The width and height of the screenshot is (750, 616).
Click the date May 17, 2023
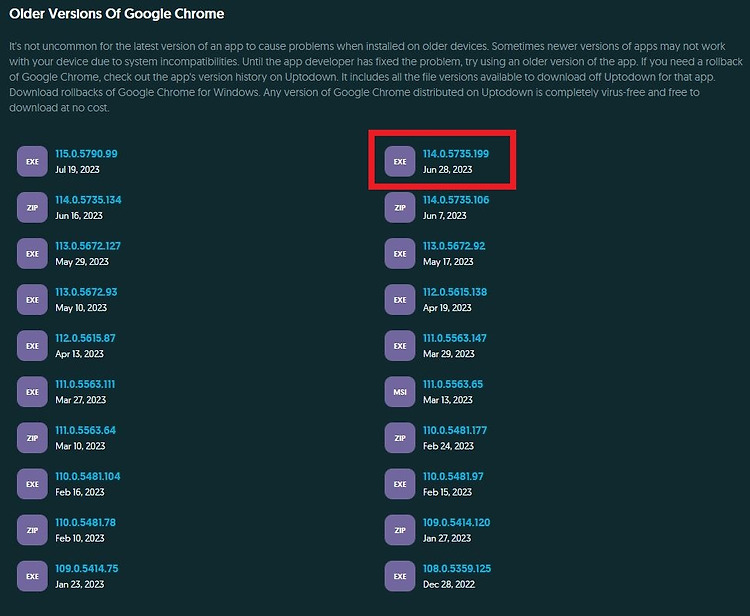coord(448,262)
